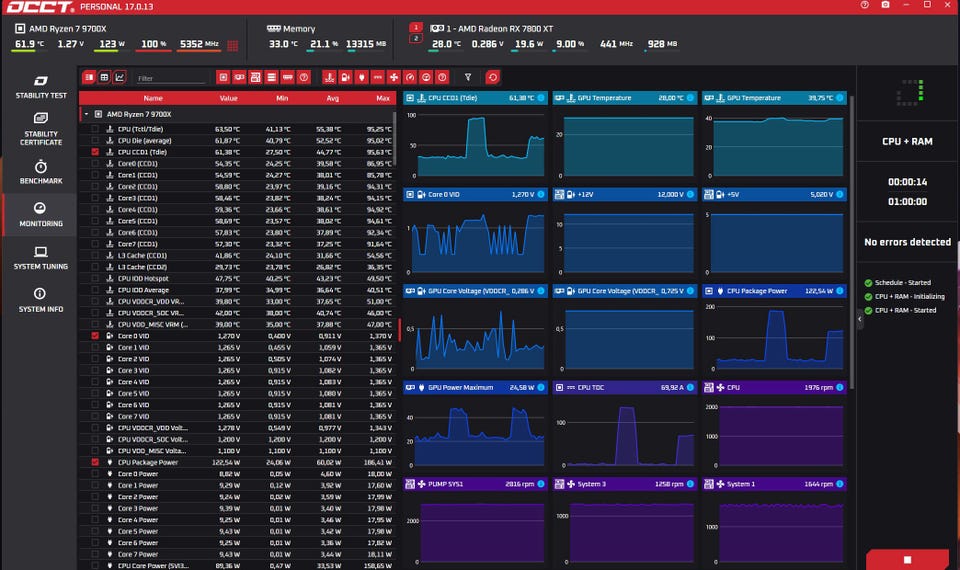
Task: Uncheck the CPU CCD1 (Tdie) checkbox
Action: coord(95,152)
